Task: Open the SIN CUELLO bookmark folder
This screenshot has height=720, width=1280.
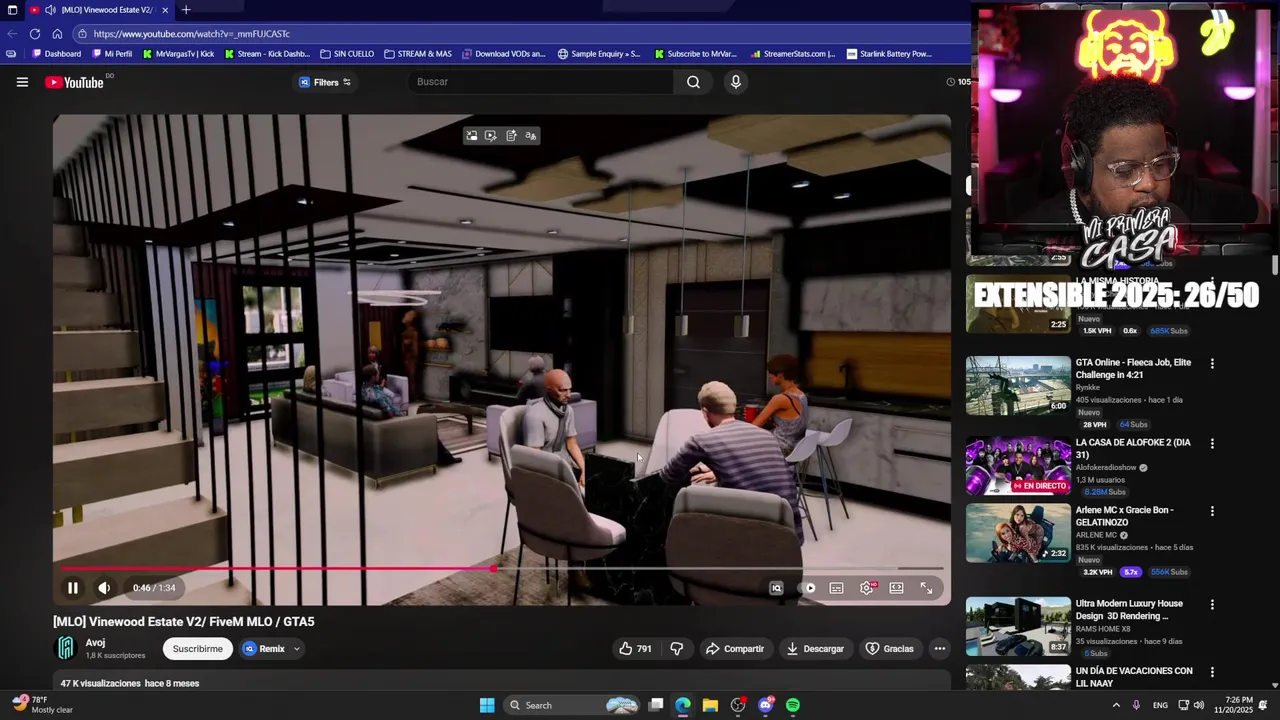Action: (x=347, y=54)
